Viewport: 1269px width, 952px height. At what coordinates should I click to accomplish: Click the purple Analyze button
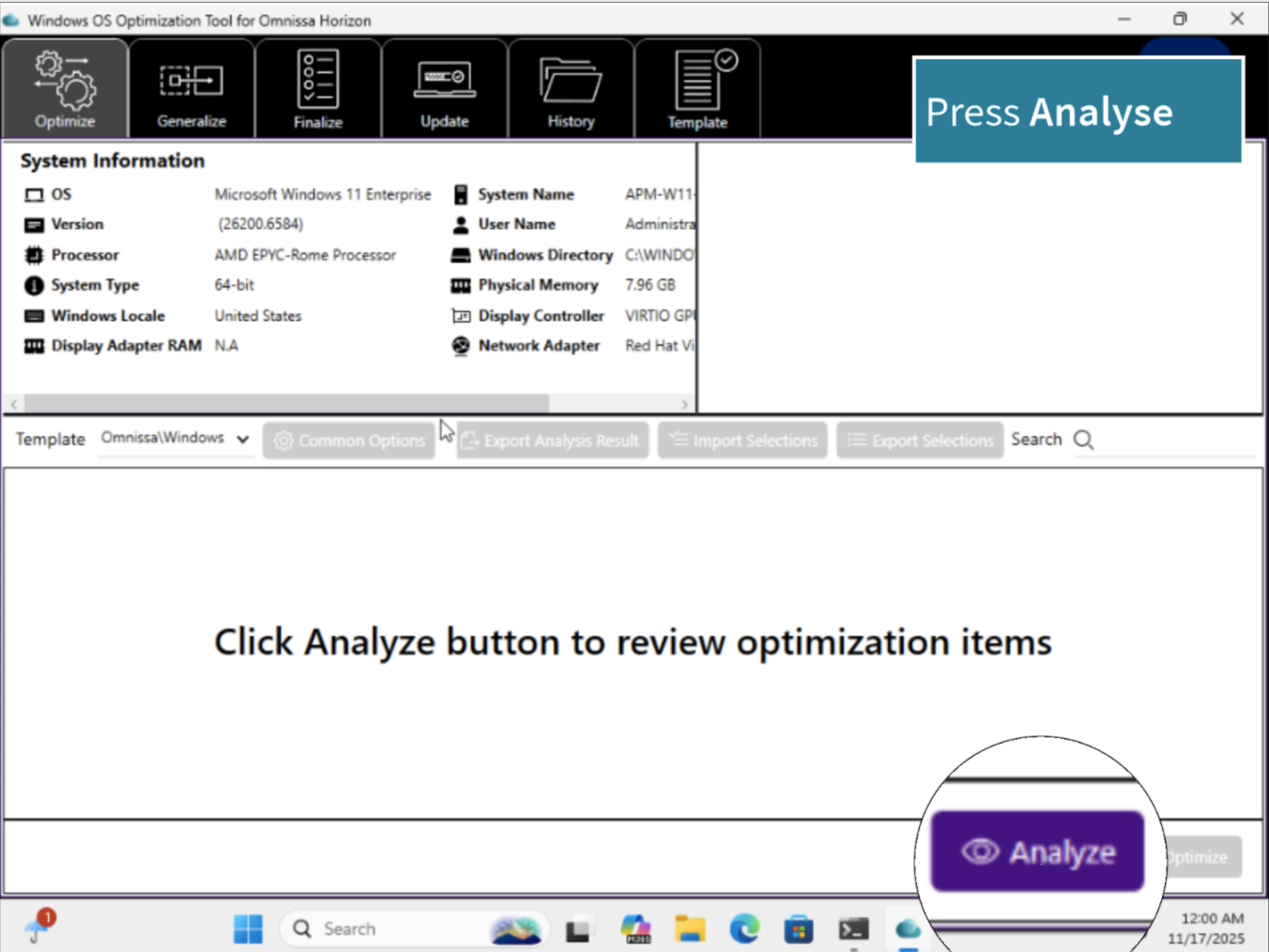pos(1037,851)
